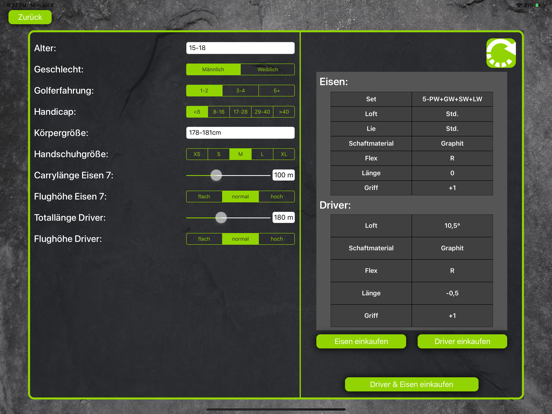Choose 3-4 years Golferfahrung

[x=240, y=90]
